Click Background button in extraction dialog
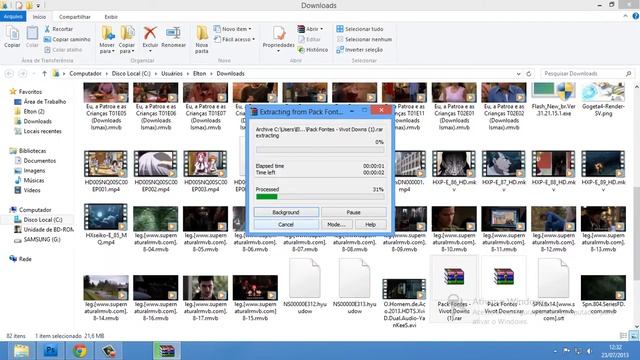The height and width of the screenshot is (360, 640). click(x=286, y=212)
